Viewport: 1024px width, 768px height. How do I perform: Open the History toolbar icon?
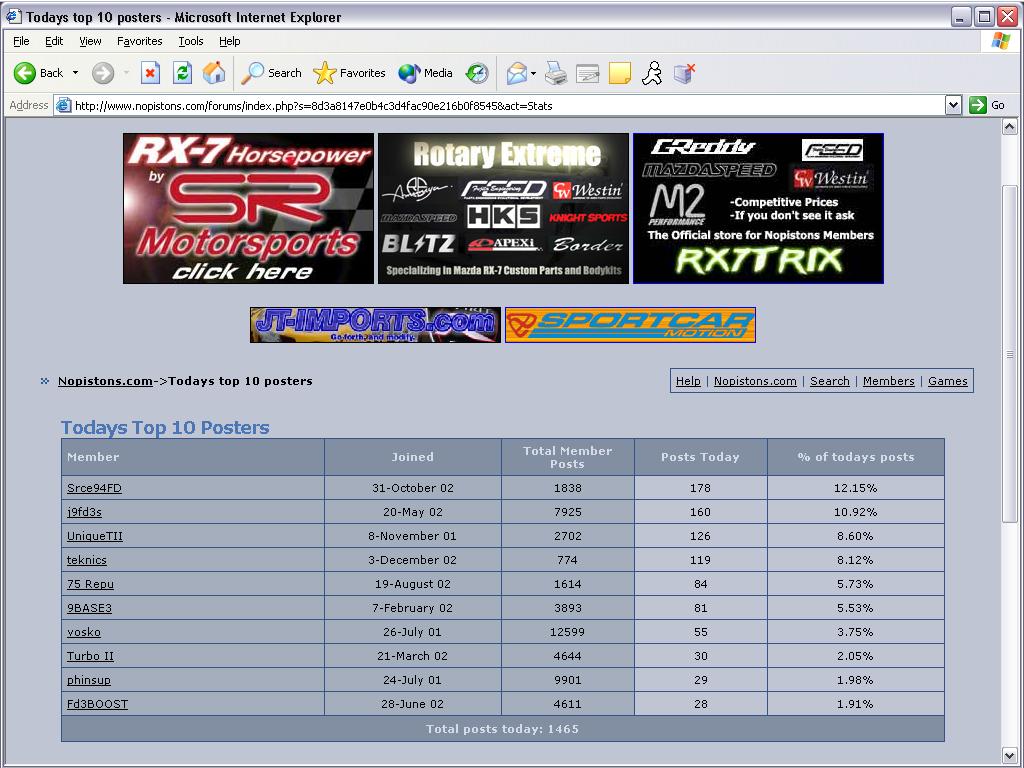(x=478, y=73)
